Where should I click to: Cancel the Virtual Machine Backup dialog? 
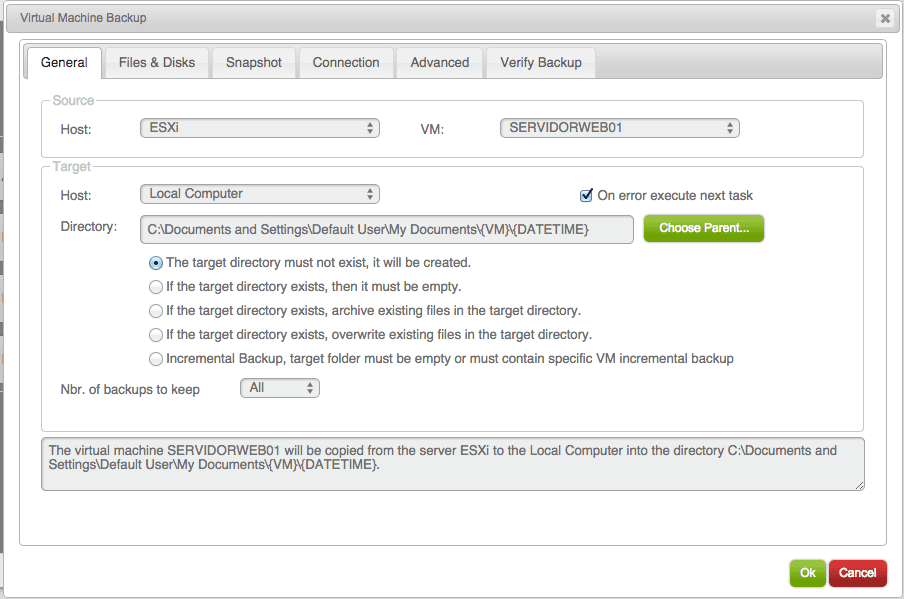point(857,573)
